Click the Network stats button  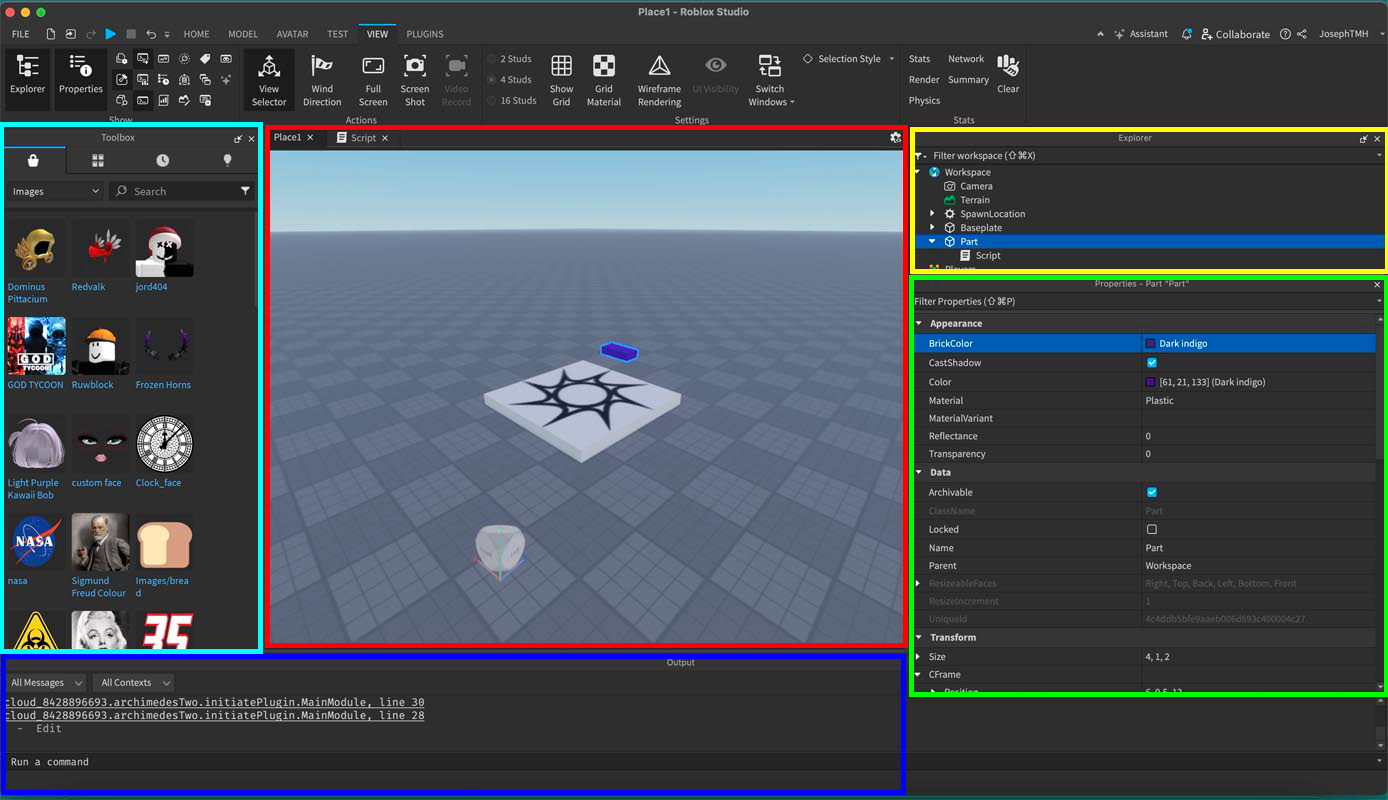pos(966,59)
